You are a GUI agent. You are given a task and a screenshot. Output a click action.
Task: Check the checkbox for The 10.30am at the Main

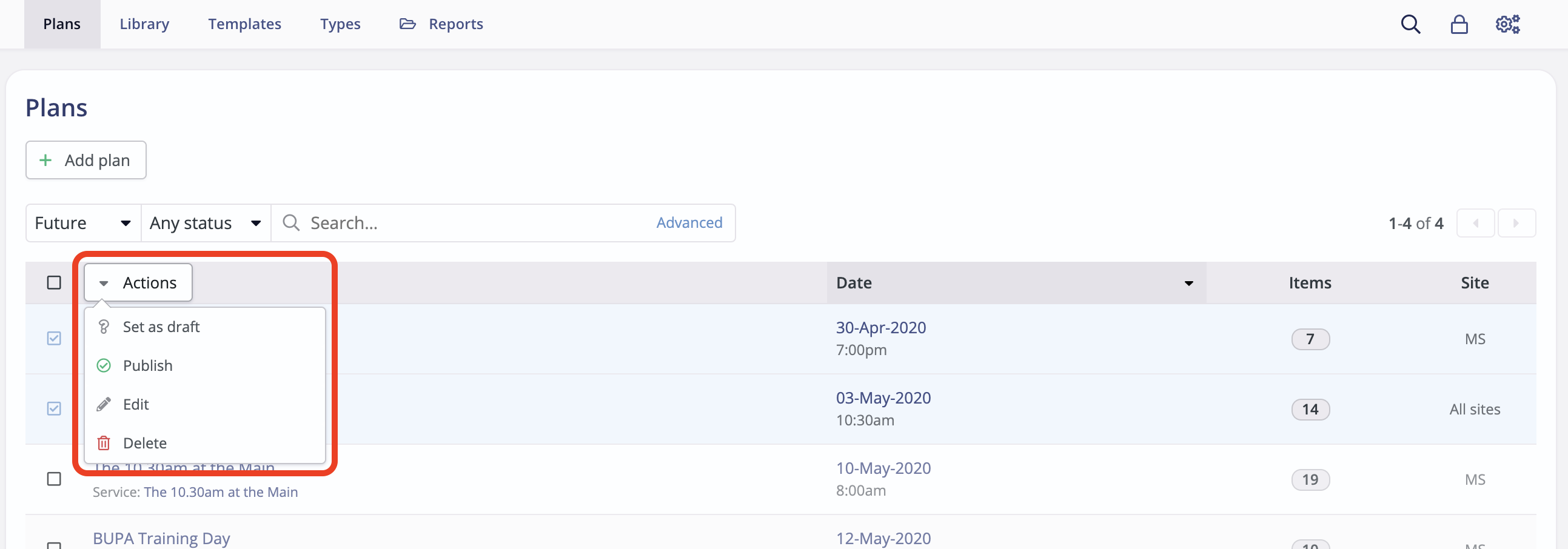54,479
